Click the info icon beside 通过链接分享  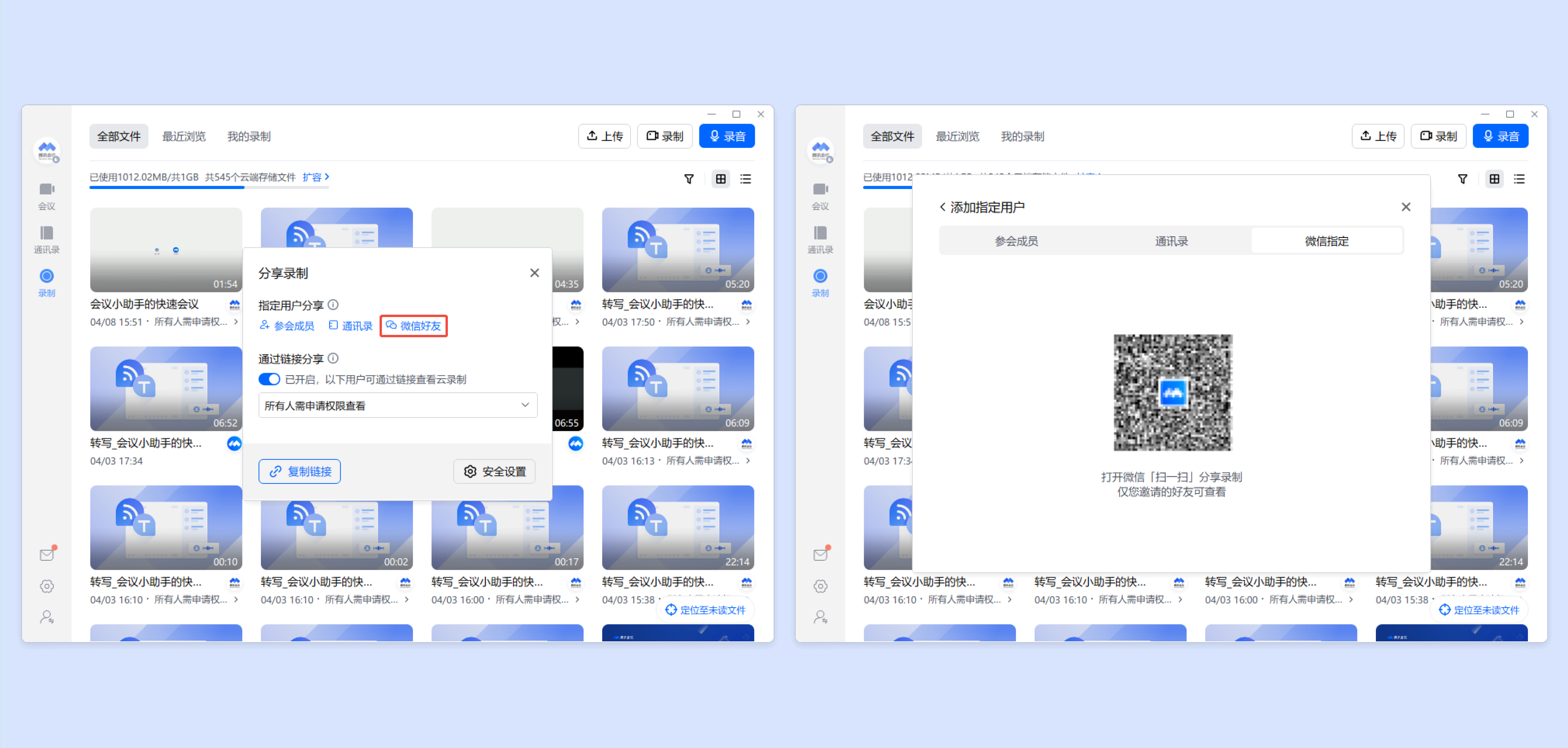pos(333,358)
